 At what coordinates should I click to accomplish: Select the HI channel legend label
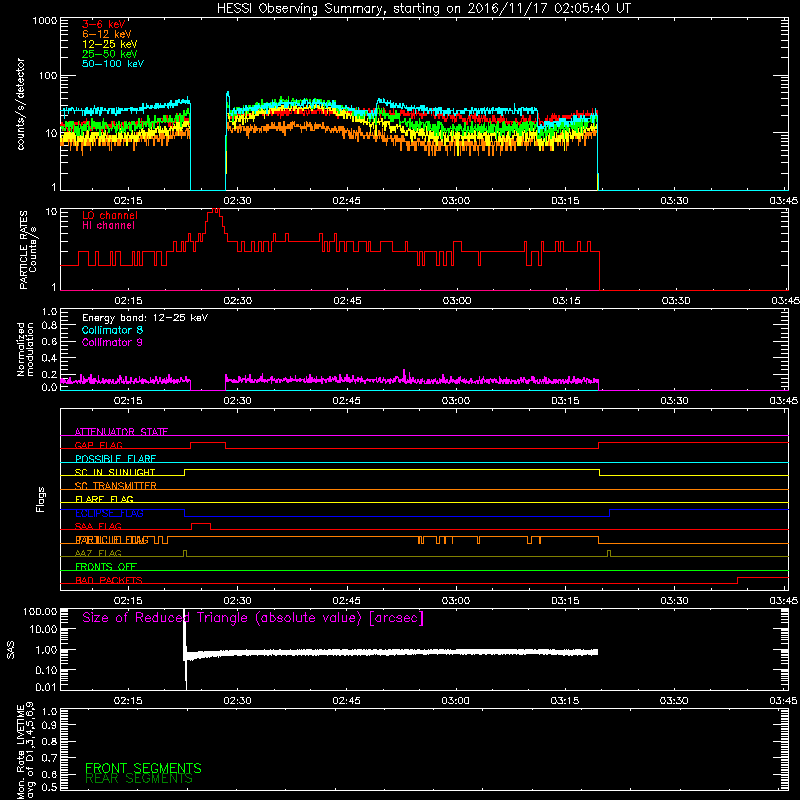(108, 226)
